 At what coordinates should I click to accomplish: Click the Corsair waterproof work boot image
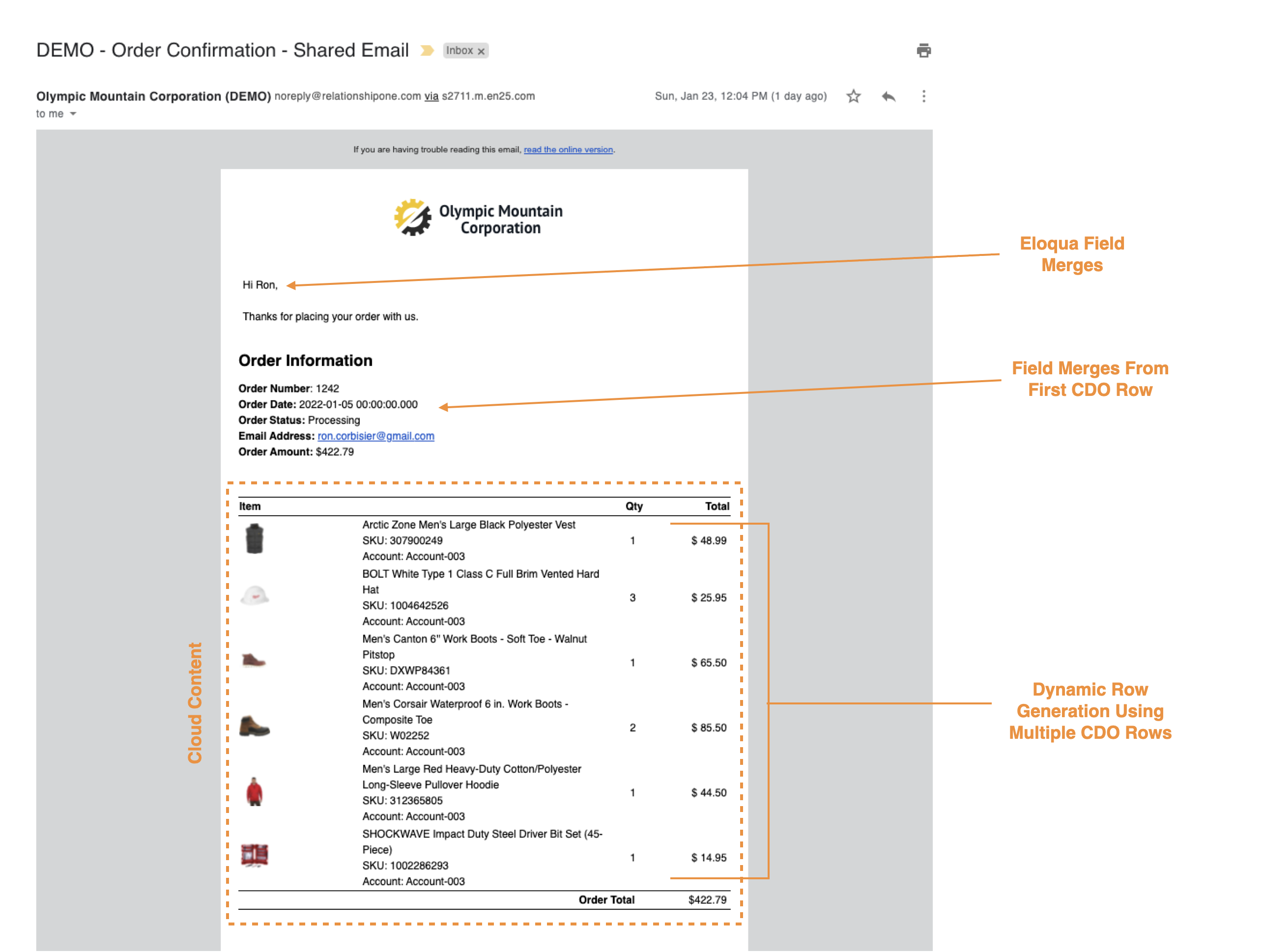(254, 726)
